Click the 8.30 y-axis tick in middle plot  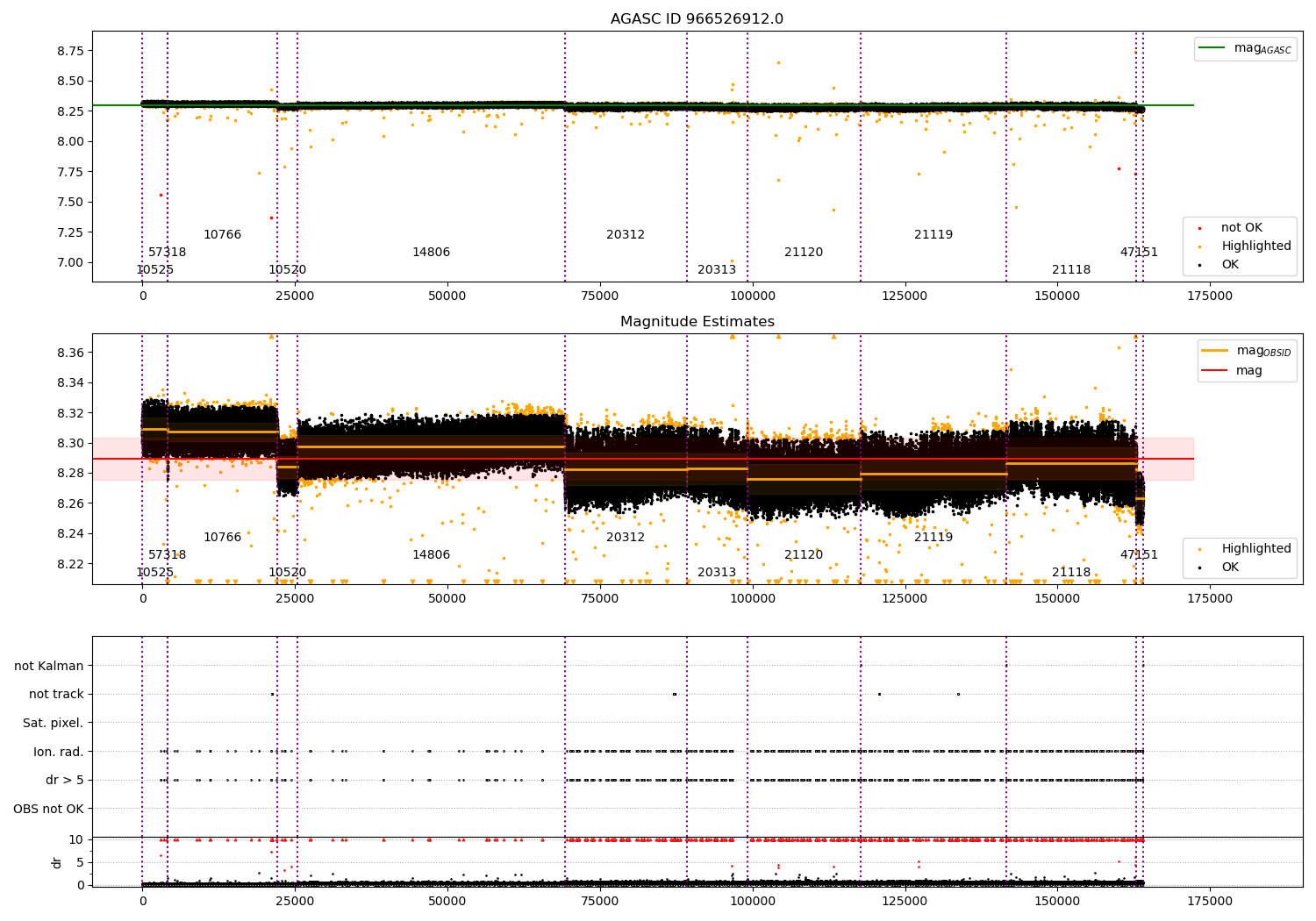68,443
